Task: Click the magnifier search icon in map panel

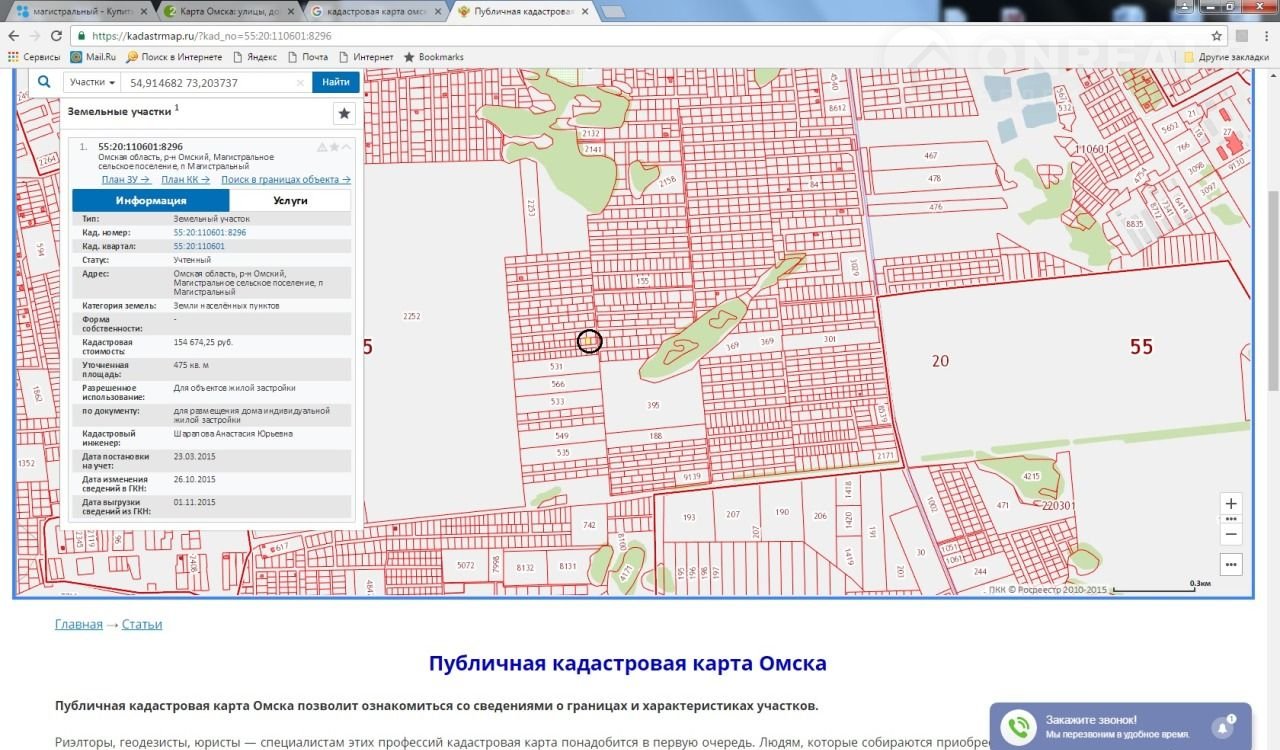Action: pyautogui.click(x=44, y=82)
